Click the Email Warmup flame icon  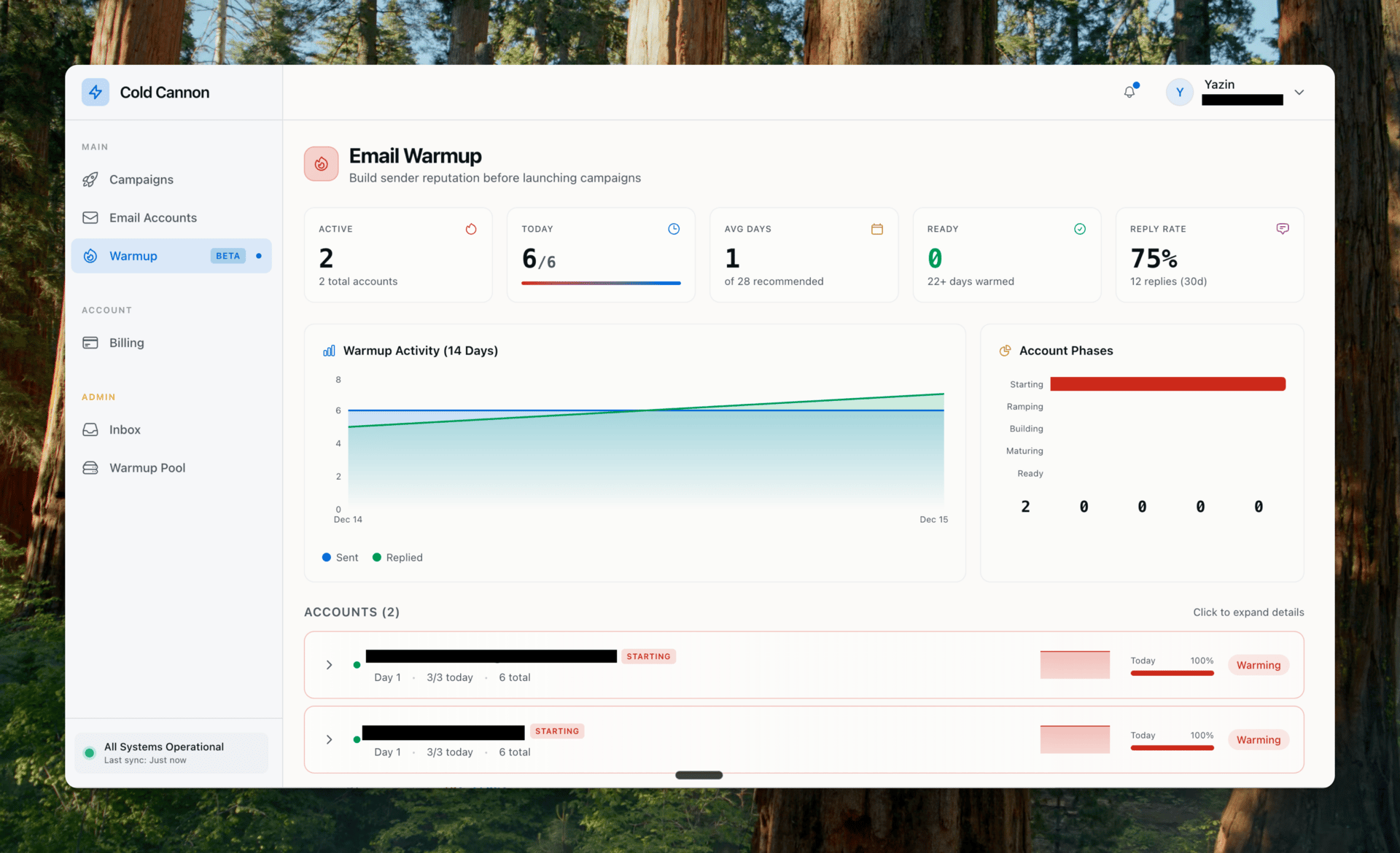(321, 164)
